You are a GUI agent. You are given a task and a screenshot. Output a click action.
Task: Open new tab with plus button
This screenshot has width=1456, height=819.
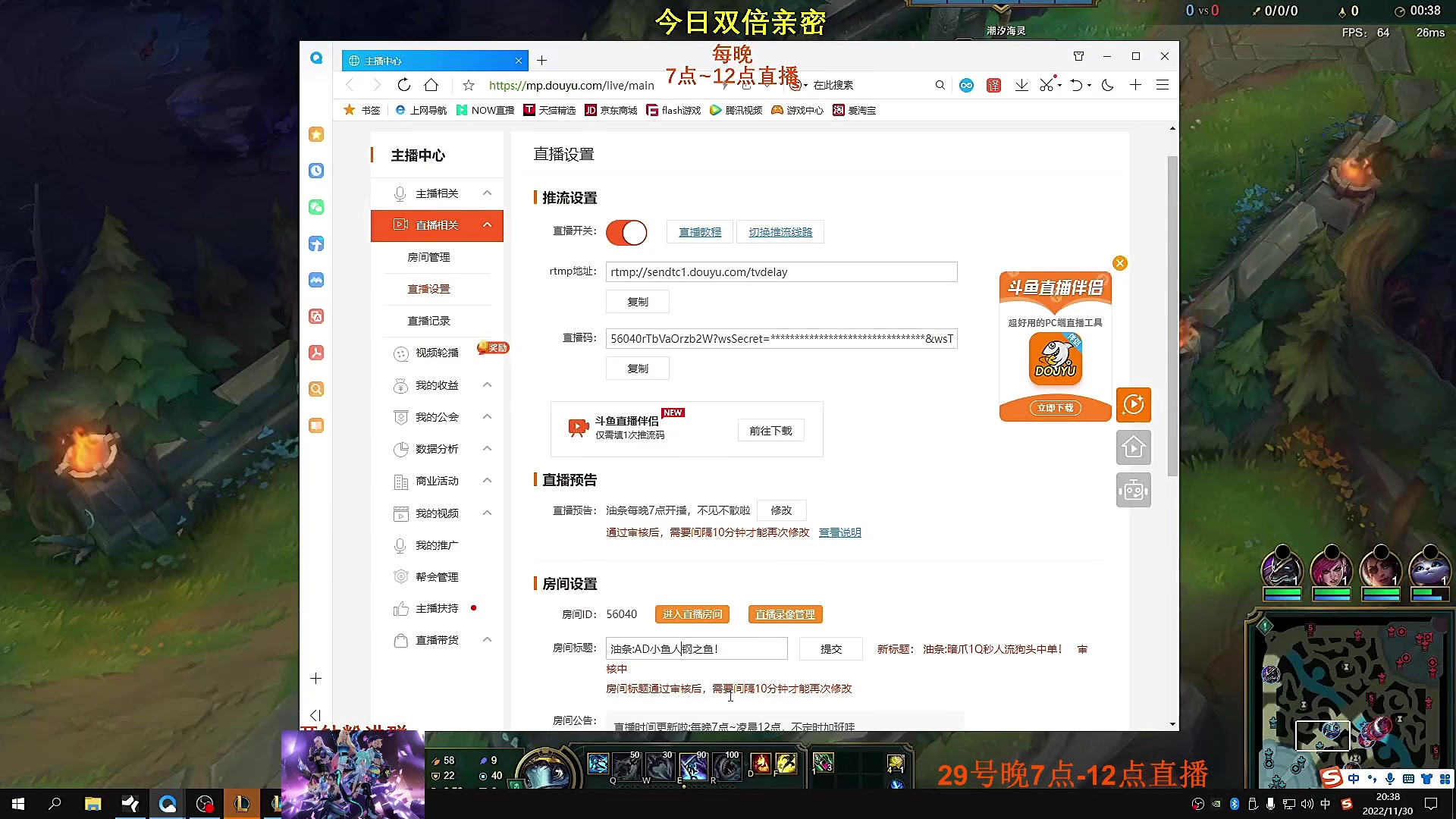(541, 60)
